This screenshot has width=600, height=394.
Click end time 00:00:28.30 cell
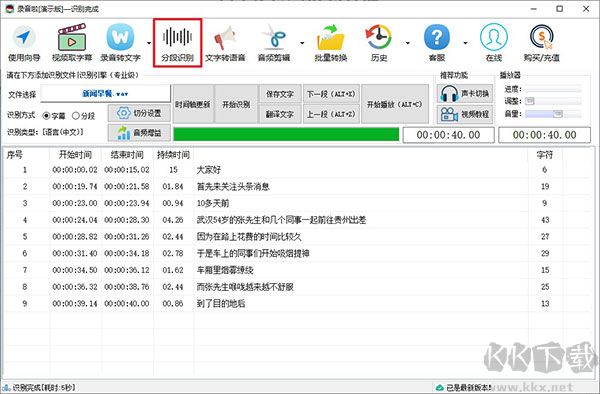click(127, 220)
